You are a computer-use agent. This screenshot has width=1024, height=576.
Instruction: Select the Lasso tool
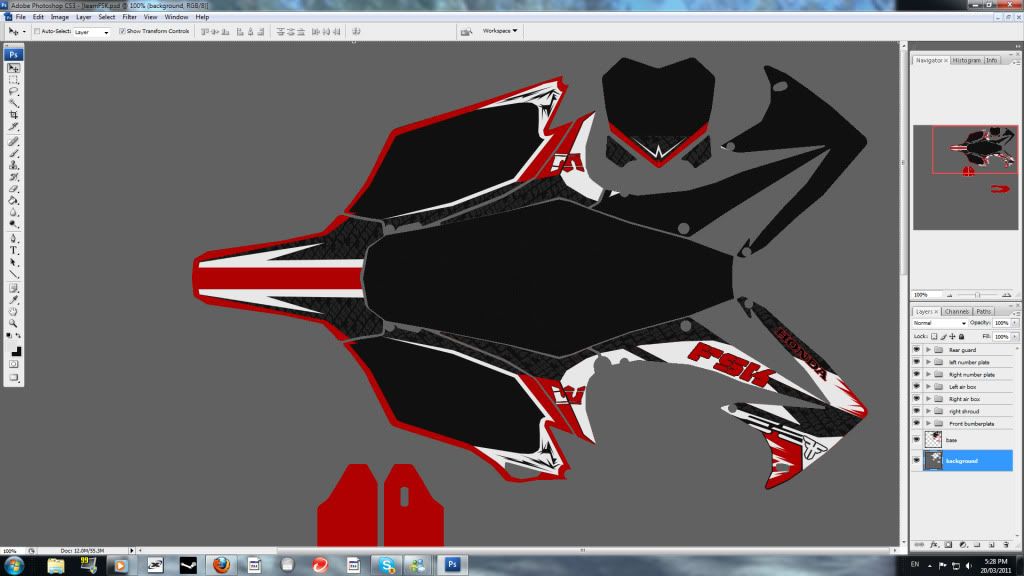(x=14, y=91)
